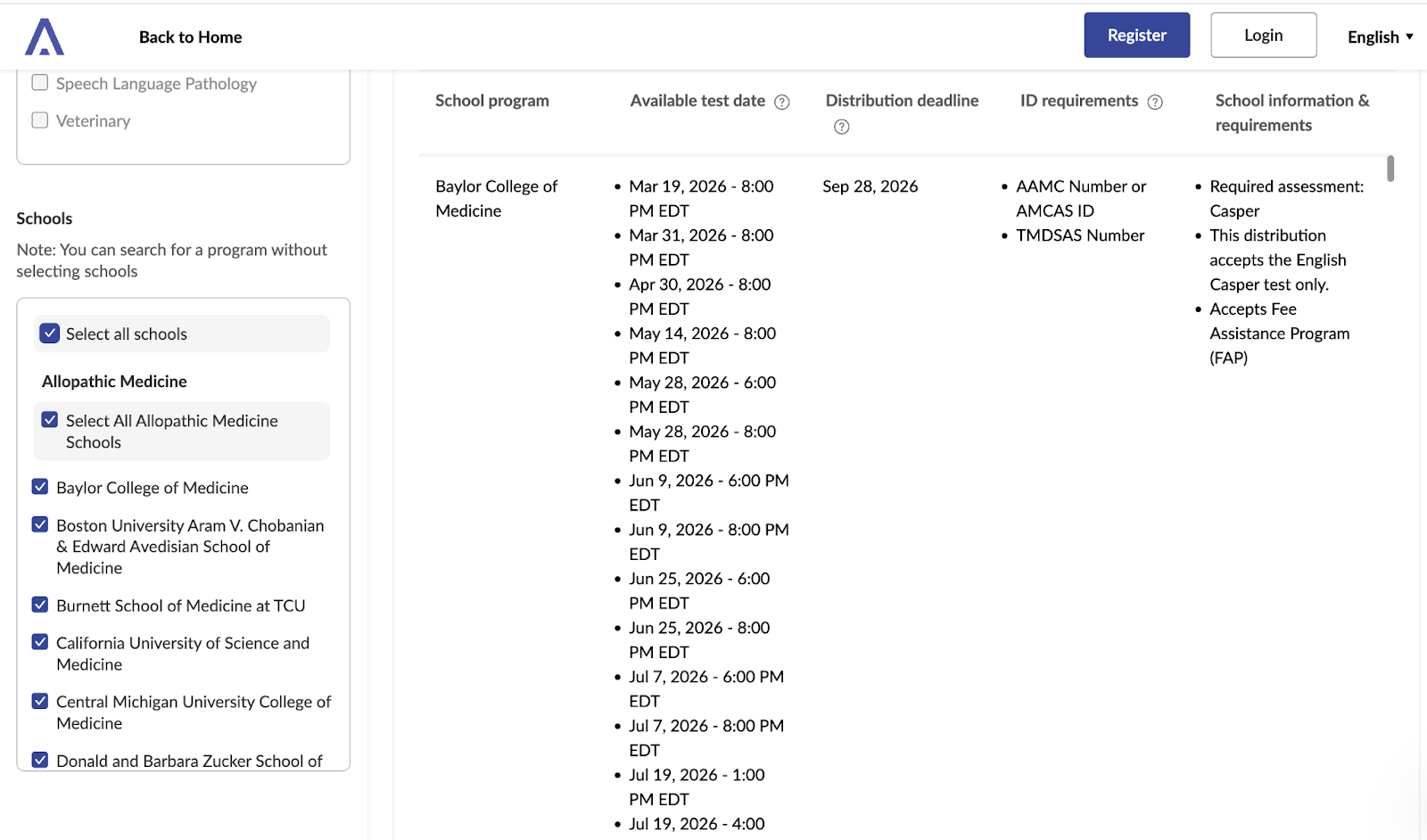Click the Distribution deadline question mark icon
Image resolution: width=1427 pixels, height=840 pixels.
pos(839,127)
